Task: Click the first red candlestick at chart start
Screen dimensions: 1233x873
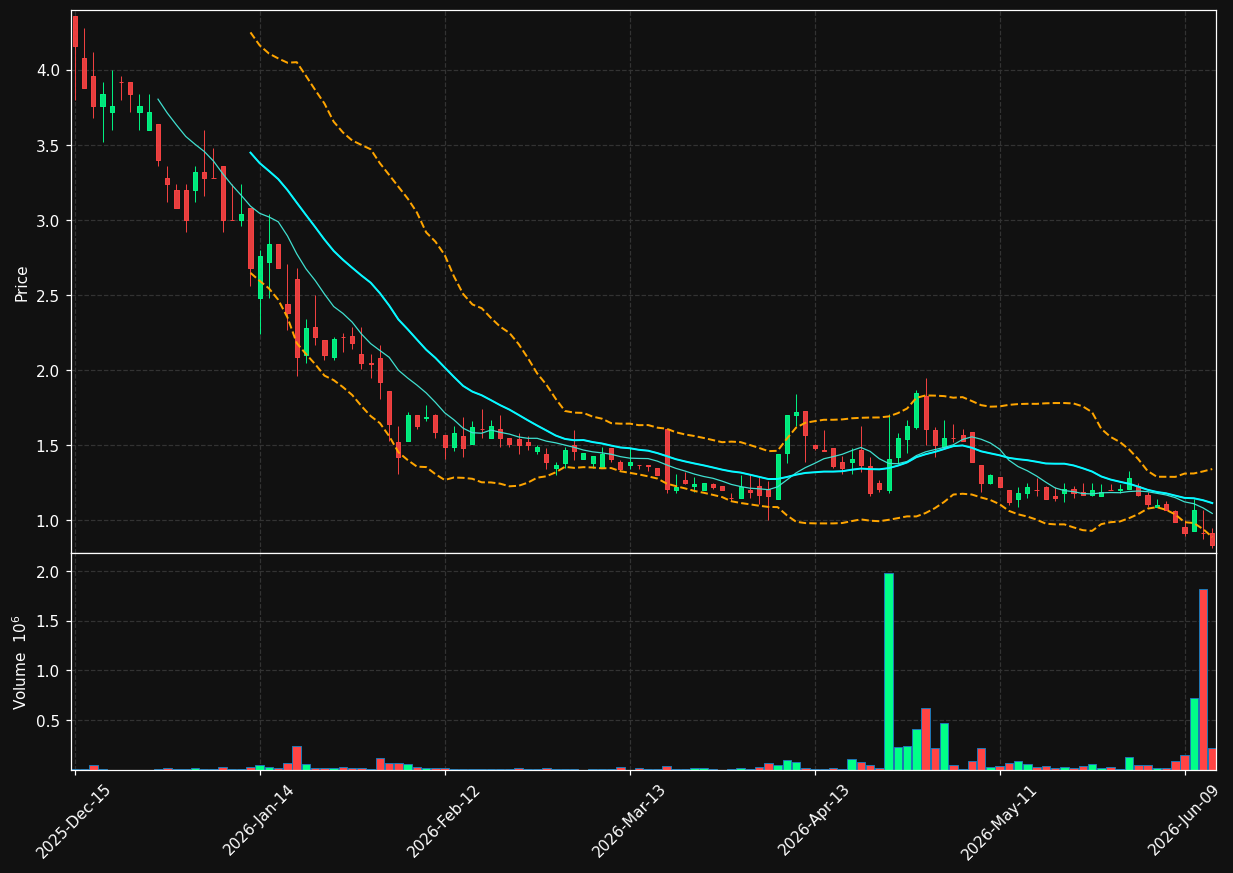Action: 75,31
